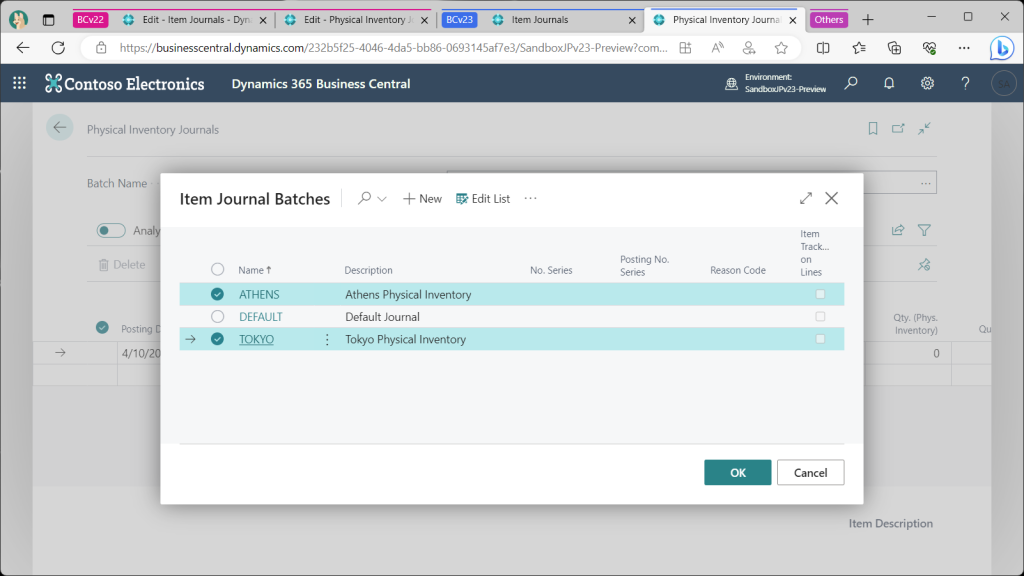Go back from Physical Inventory Journals page
The height and width of the screenshot is (576, 1024).
[x=59, y=128]
